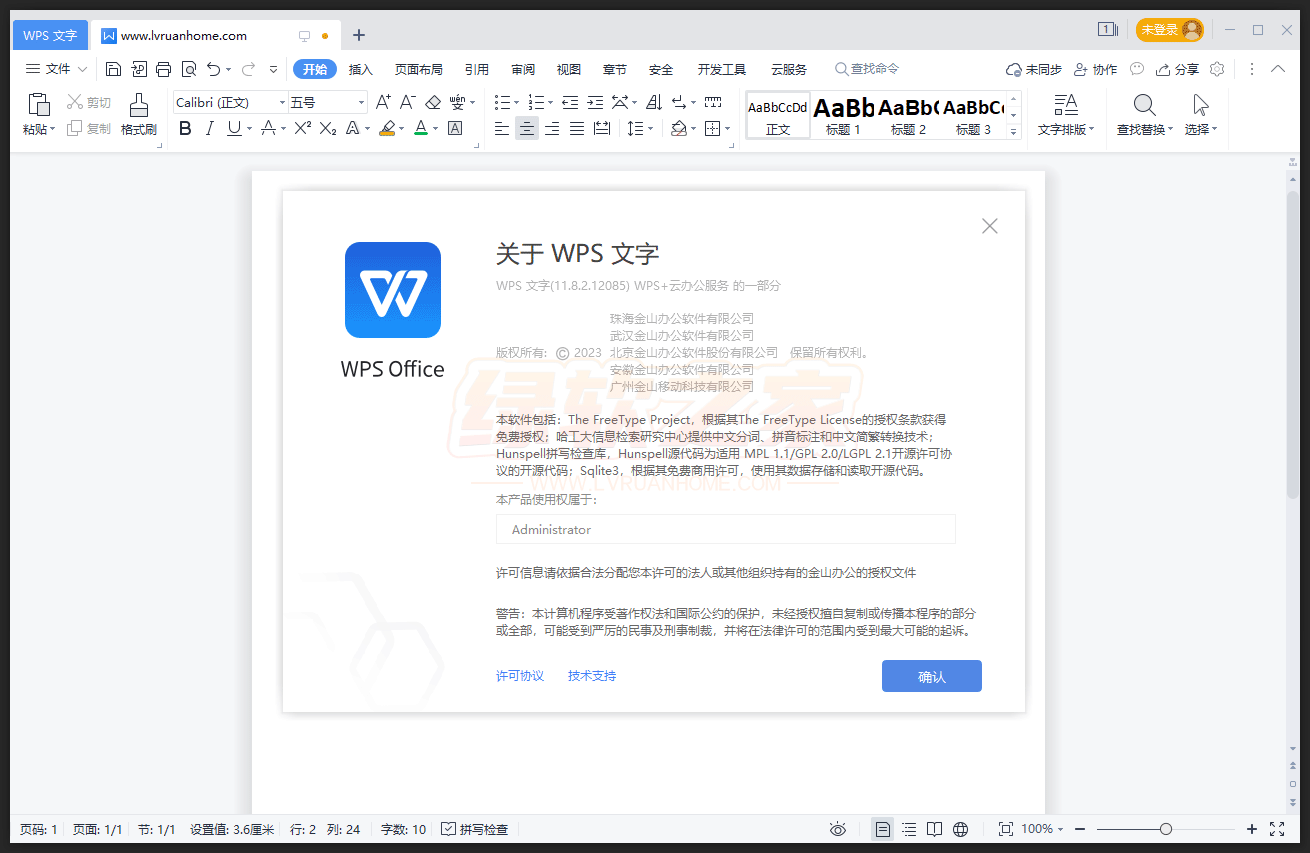Switch to web layout view globe icon
1310x853 pixels.
pyautogui.click(x=961, y=829)
